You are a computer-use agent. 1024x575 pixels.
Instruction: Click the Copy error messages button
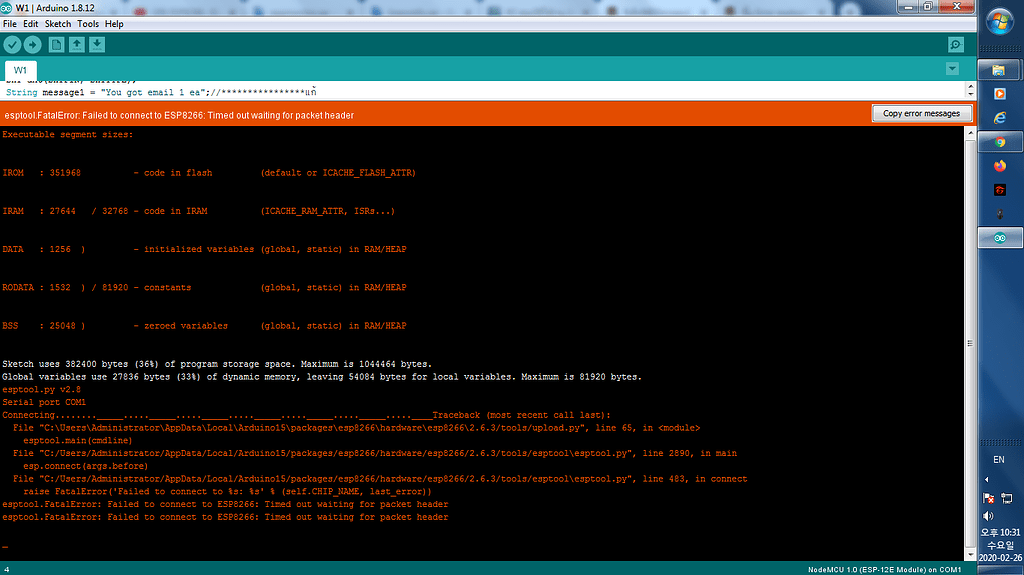click(x=921, y=114)
